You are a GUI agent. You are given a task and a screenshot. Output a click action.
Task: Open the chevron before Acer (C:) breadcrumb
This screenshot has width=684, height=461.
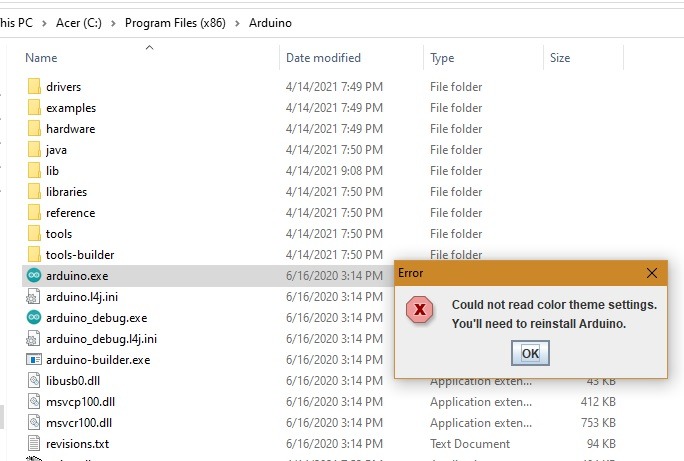pyautogui.click(x=44, y=23)
